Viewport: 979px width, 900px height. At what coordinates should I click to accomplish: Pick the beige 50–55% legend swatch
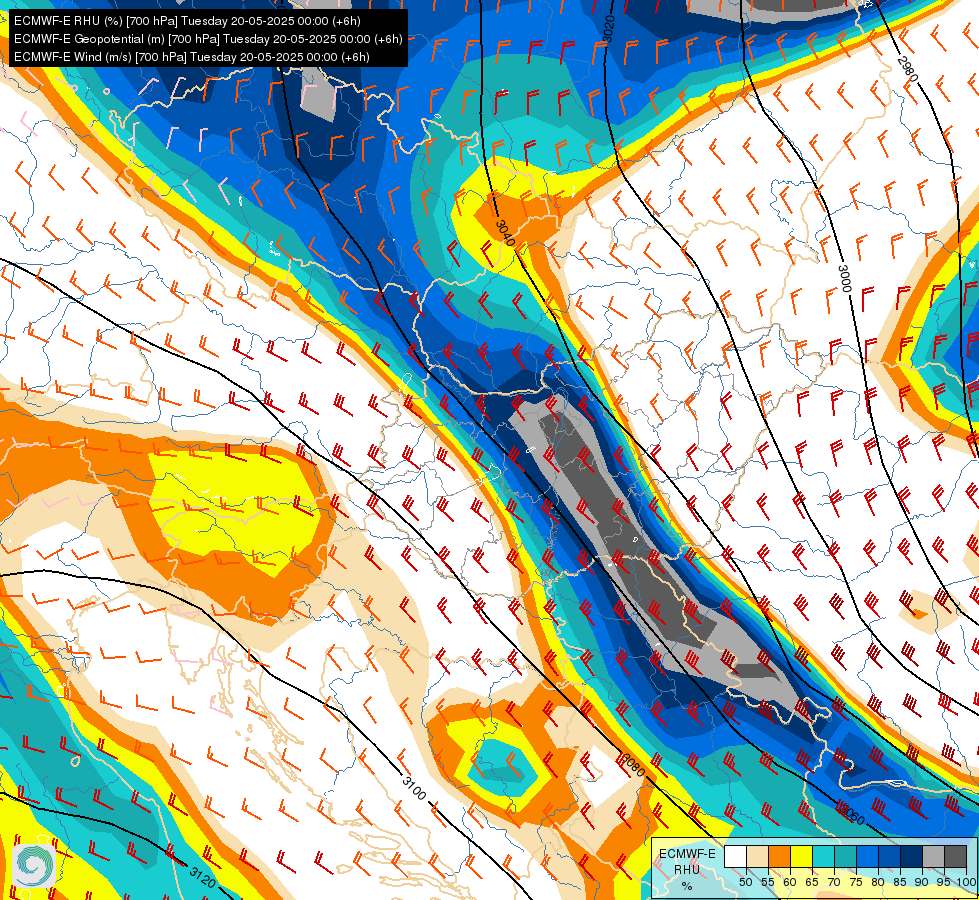[x=757, y=856]
